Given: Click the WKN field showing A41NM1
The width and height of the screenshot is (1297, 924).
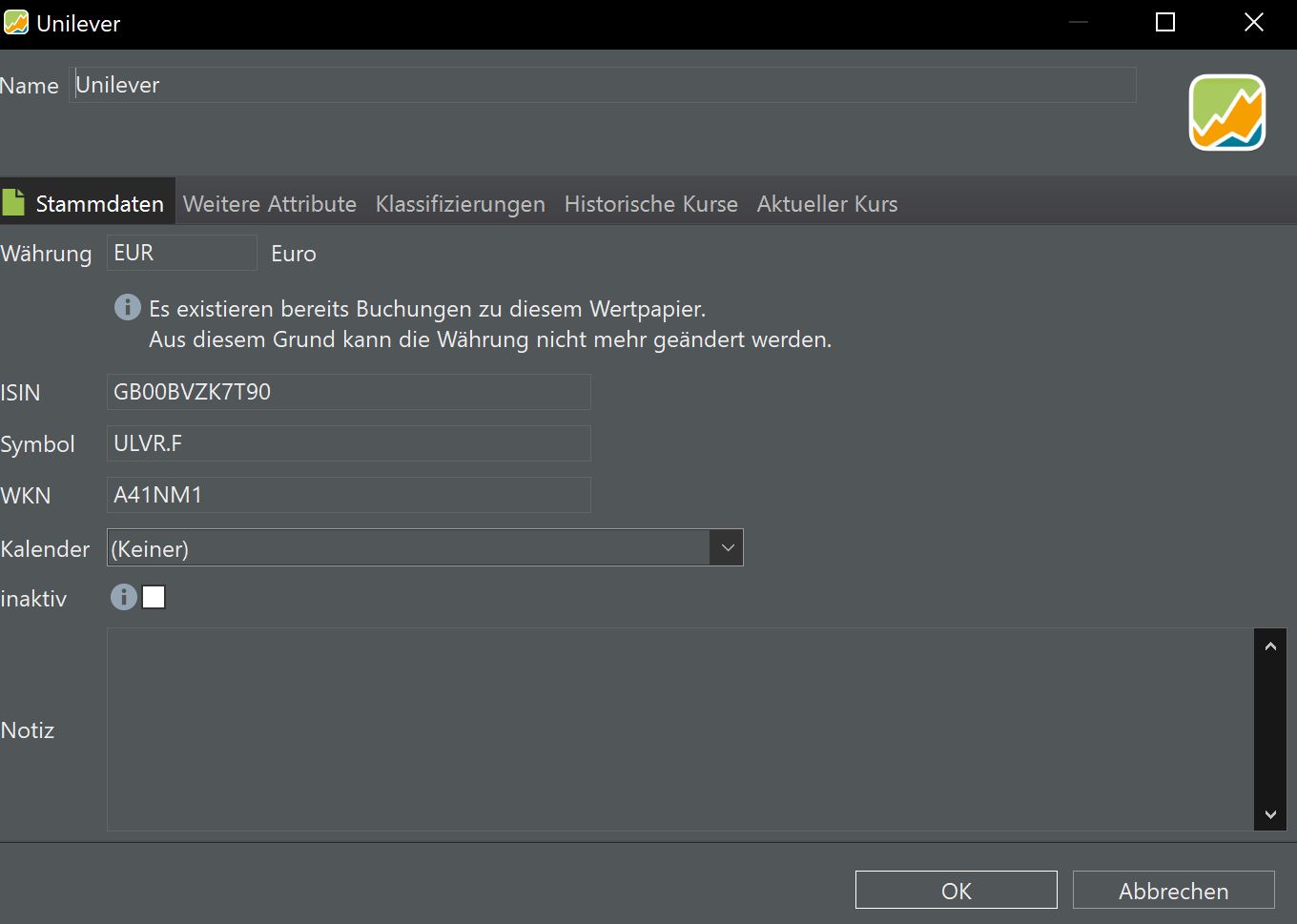Looking at the screenshot, I should [348, 495].
